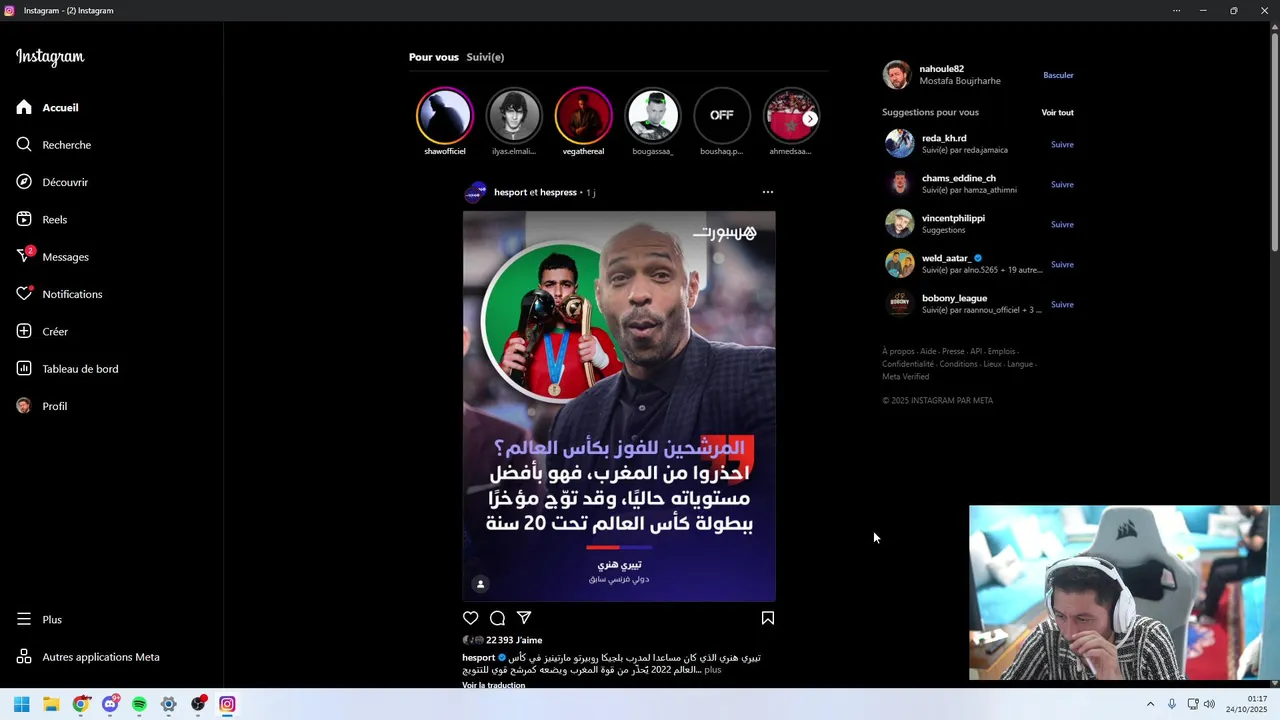Image resolution: width=1280 pixels, height=720 pixels.
Task: Open nahoule82 profile at top right
Action: 942,69
